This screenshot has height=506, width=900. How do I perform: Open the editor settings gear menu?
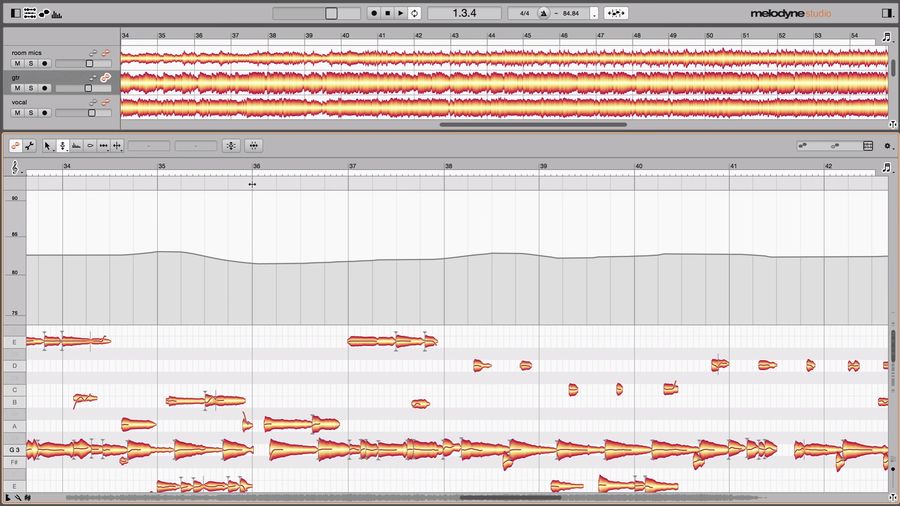[x=887, y=146]
